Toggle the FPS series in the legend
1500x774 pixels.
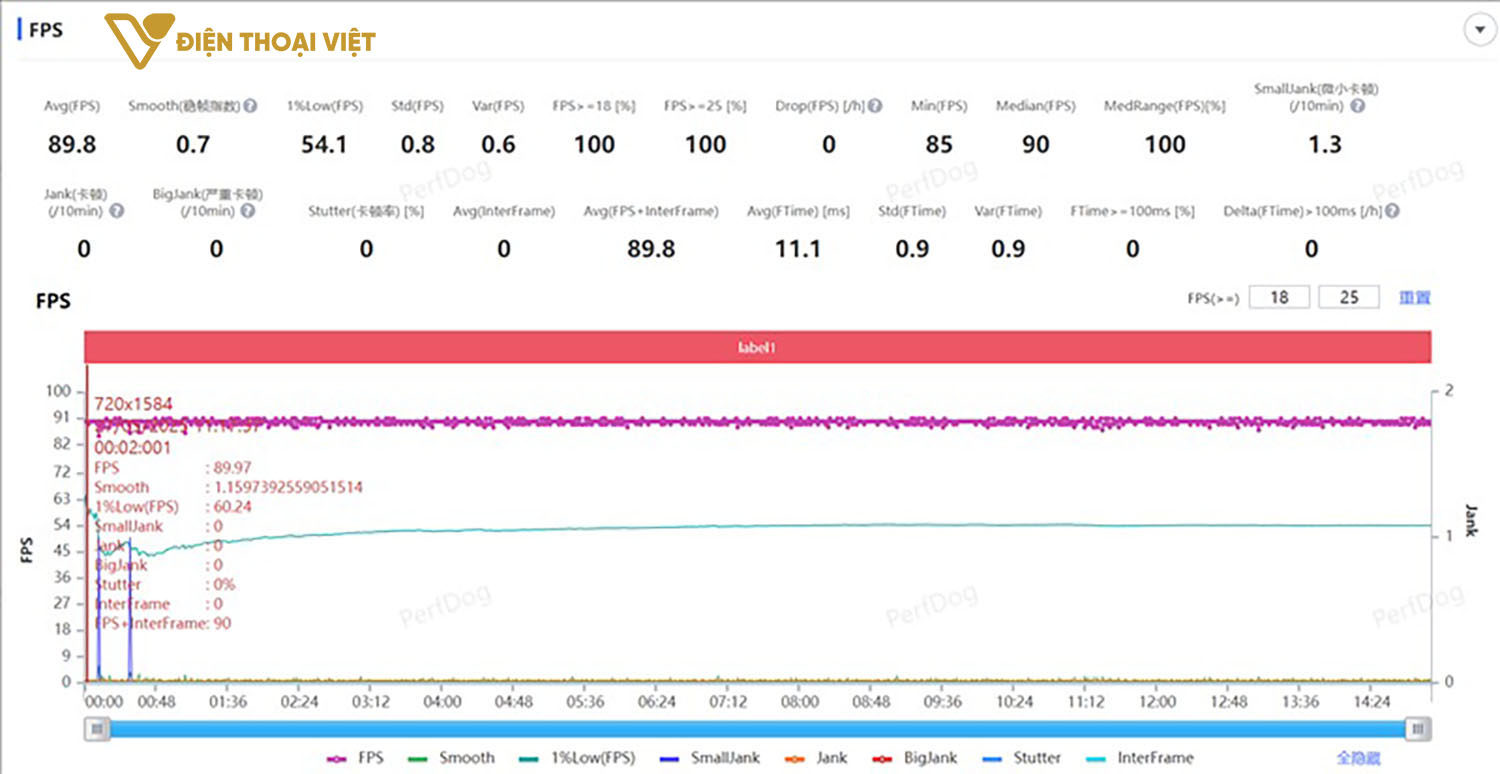[x=357, y=758]
